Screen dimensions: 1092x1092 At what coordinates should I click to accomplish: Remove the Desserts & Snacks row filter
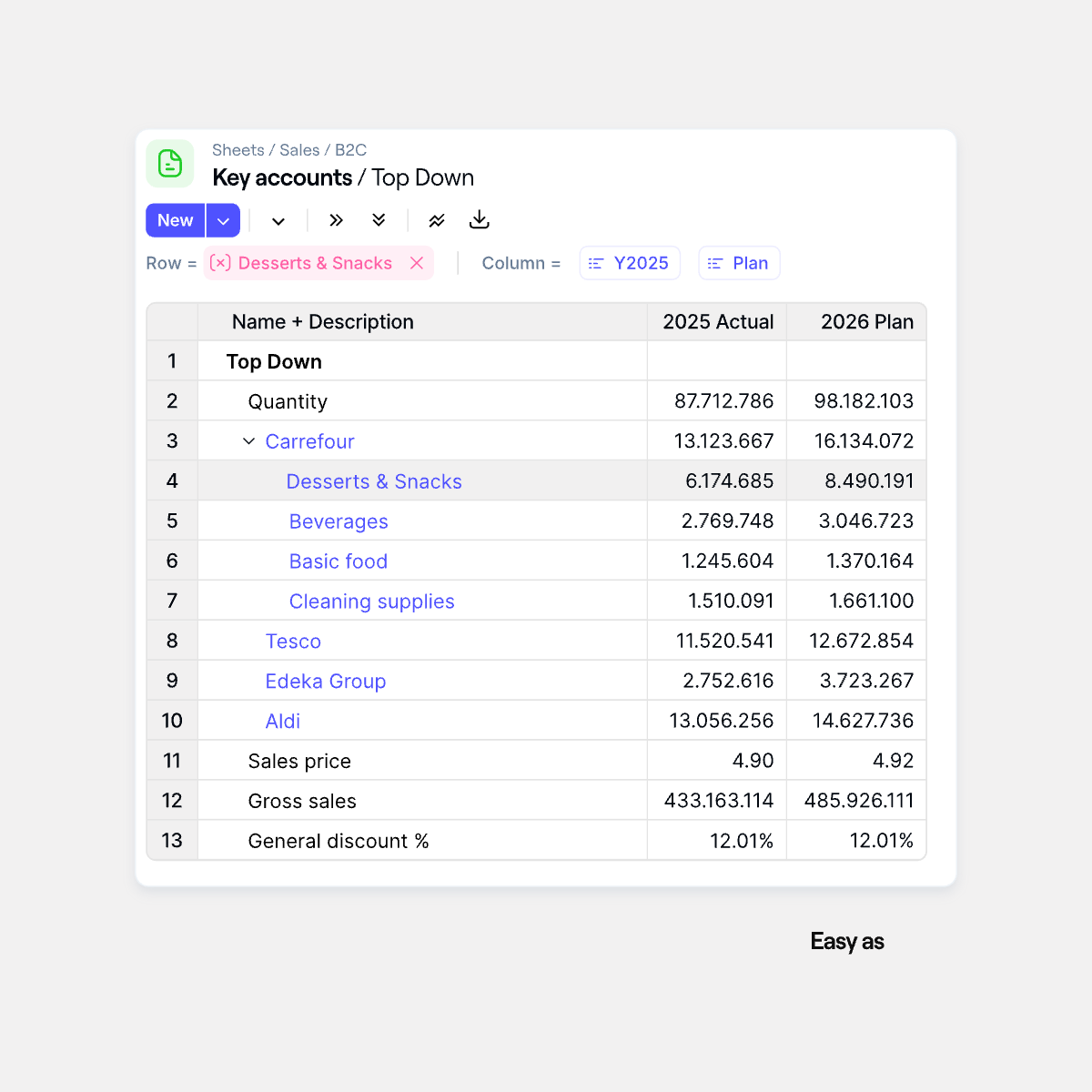(417, 263)
